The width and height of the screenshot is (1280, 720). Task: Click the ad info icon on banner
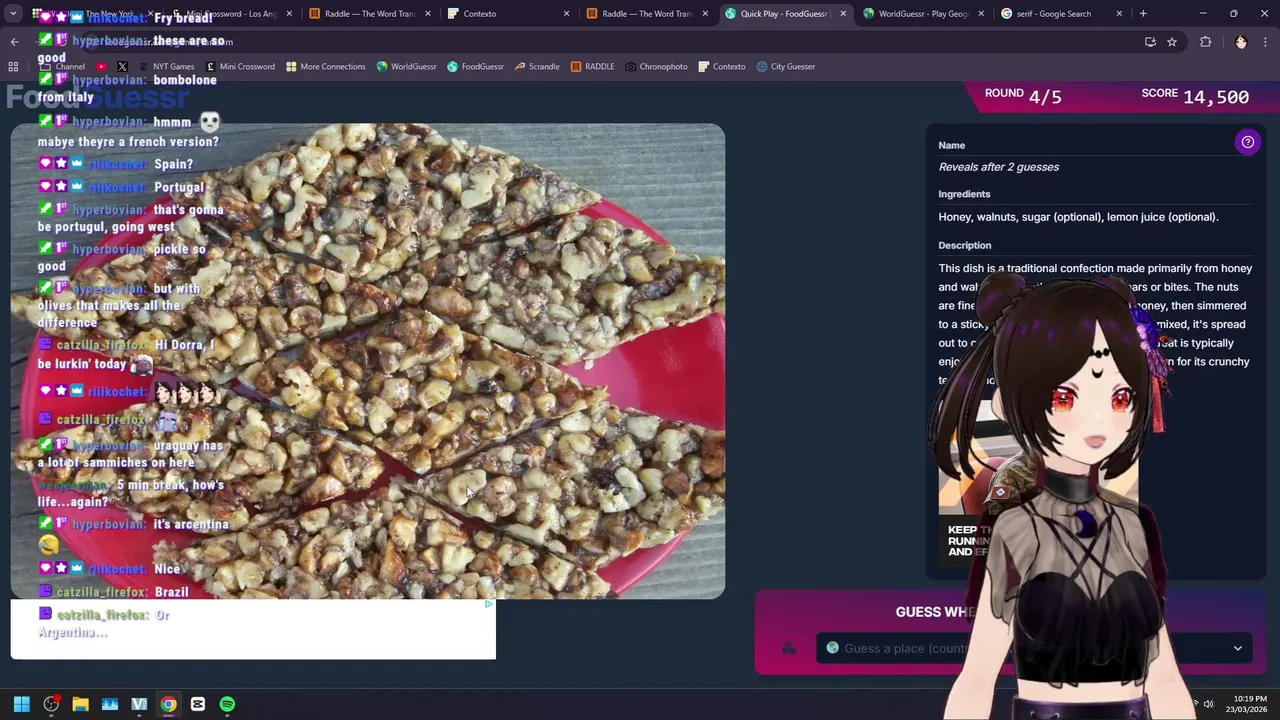[488, 604]
